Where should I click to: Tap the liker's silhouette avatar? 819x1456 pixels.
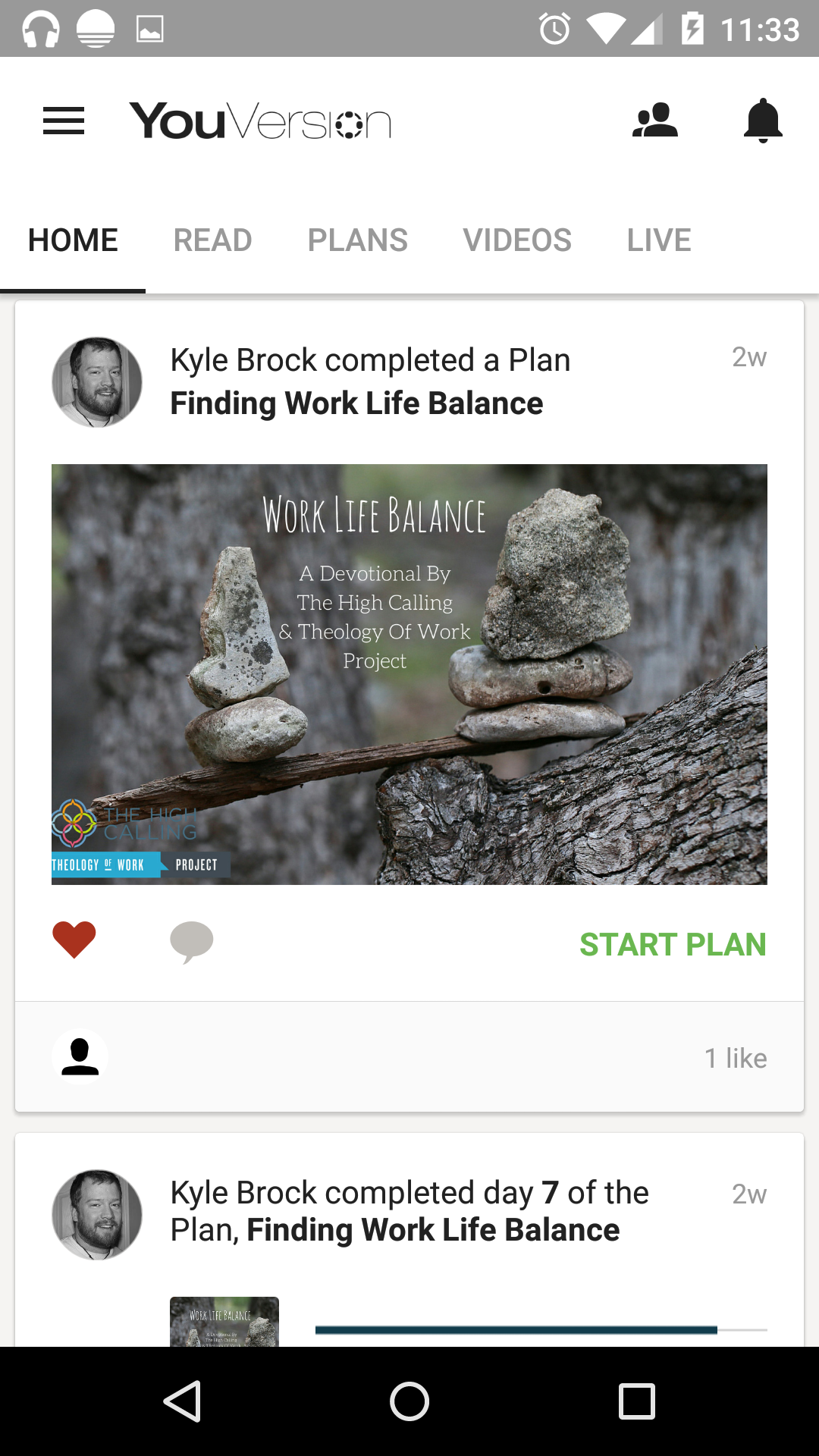click(80, 1056)
